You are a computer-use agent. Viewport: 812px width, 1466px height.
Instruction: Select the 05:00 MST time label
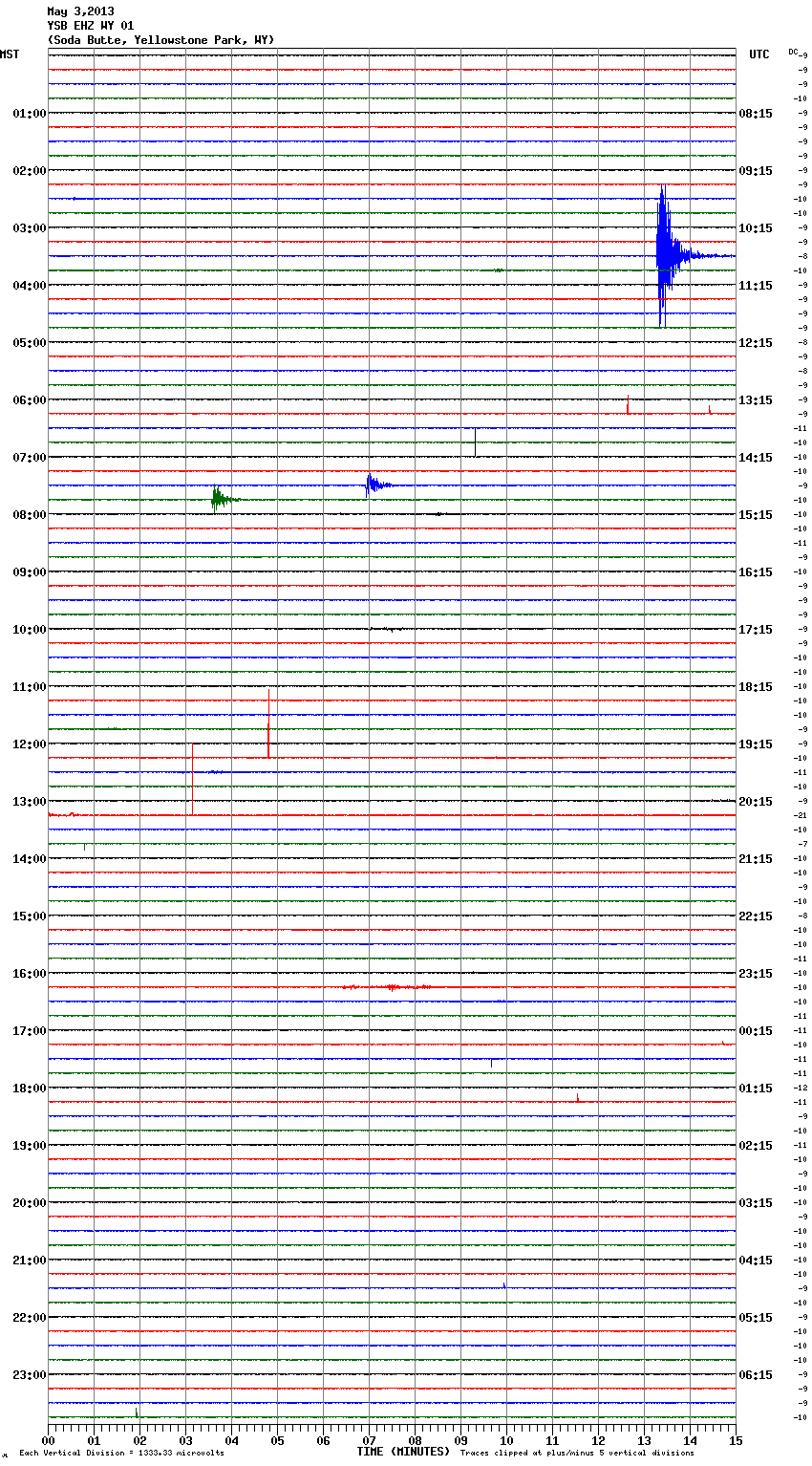click(30, 342)
